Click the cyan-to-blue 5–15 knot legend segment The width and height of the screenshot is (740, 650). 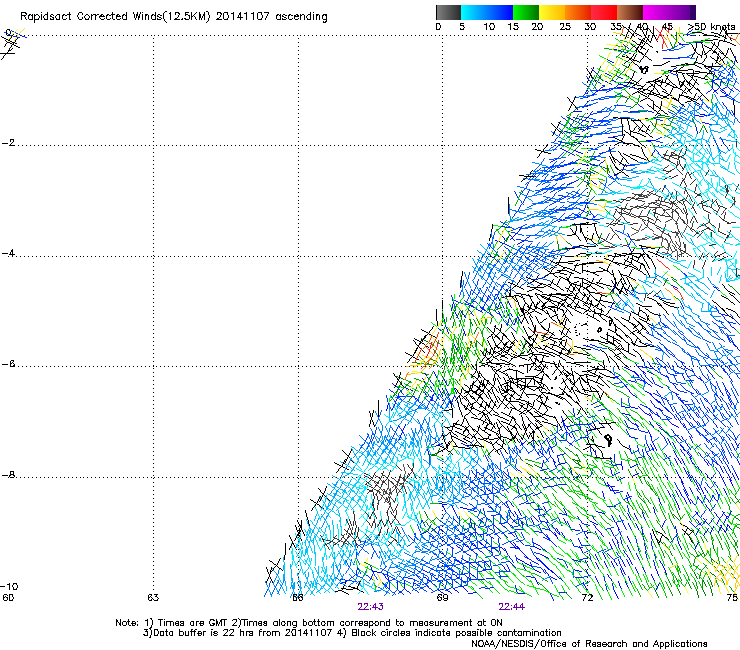coord(487,12)
